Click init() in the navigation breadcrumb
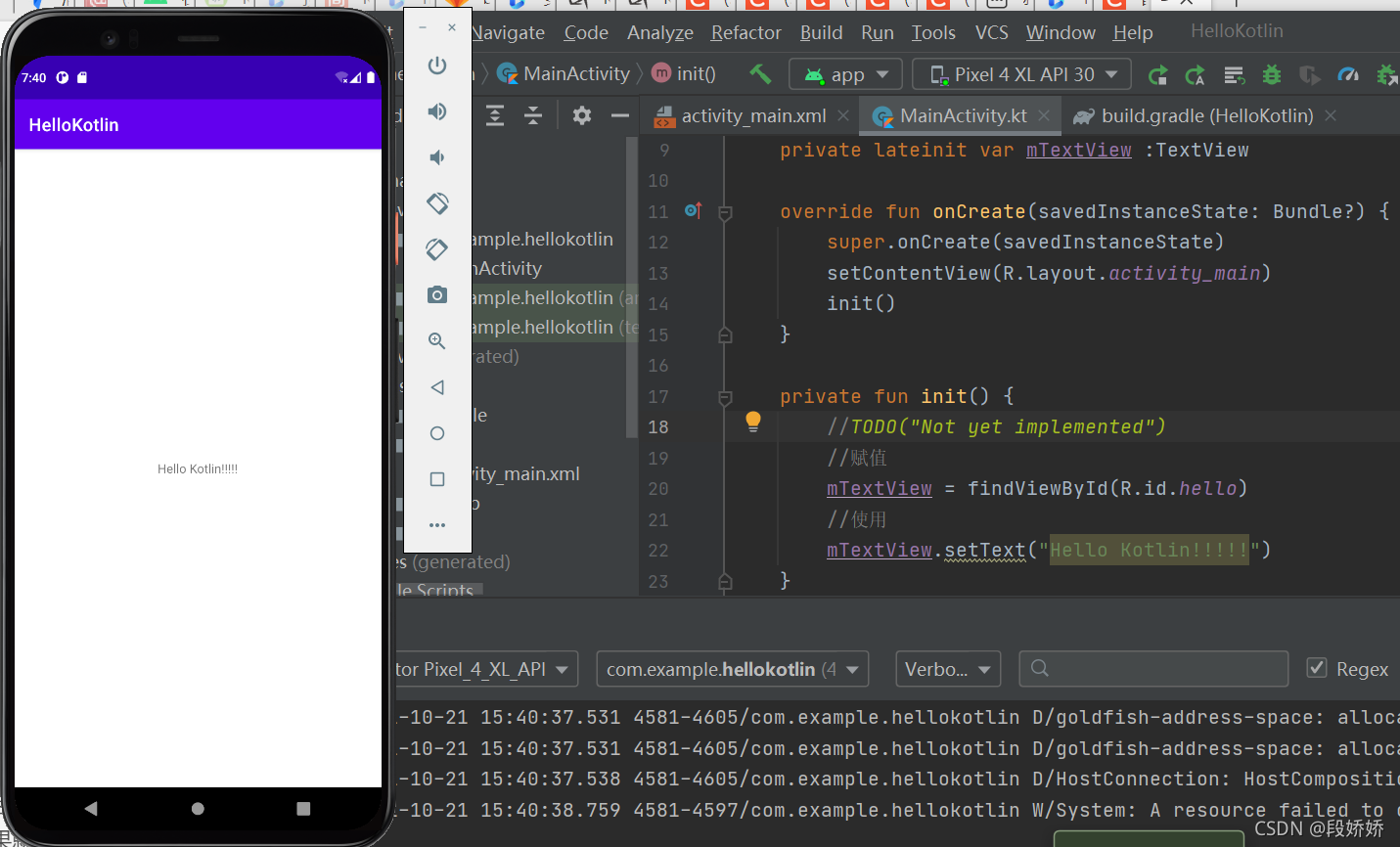1400x847 pixels. [x=684, y=73]
